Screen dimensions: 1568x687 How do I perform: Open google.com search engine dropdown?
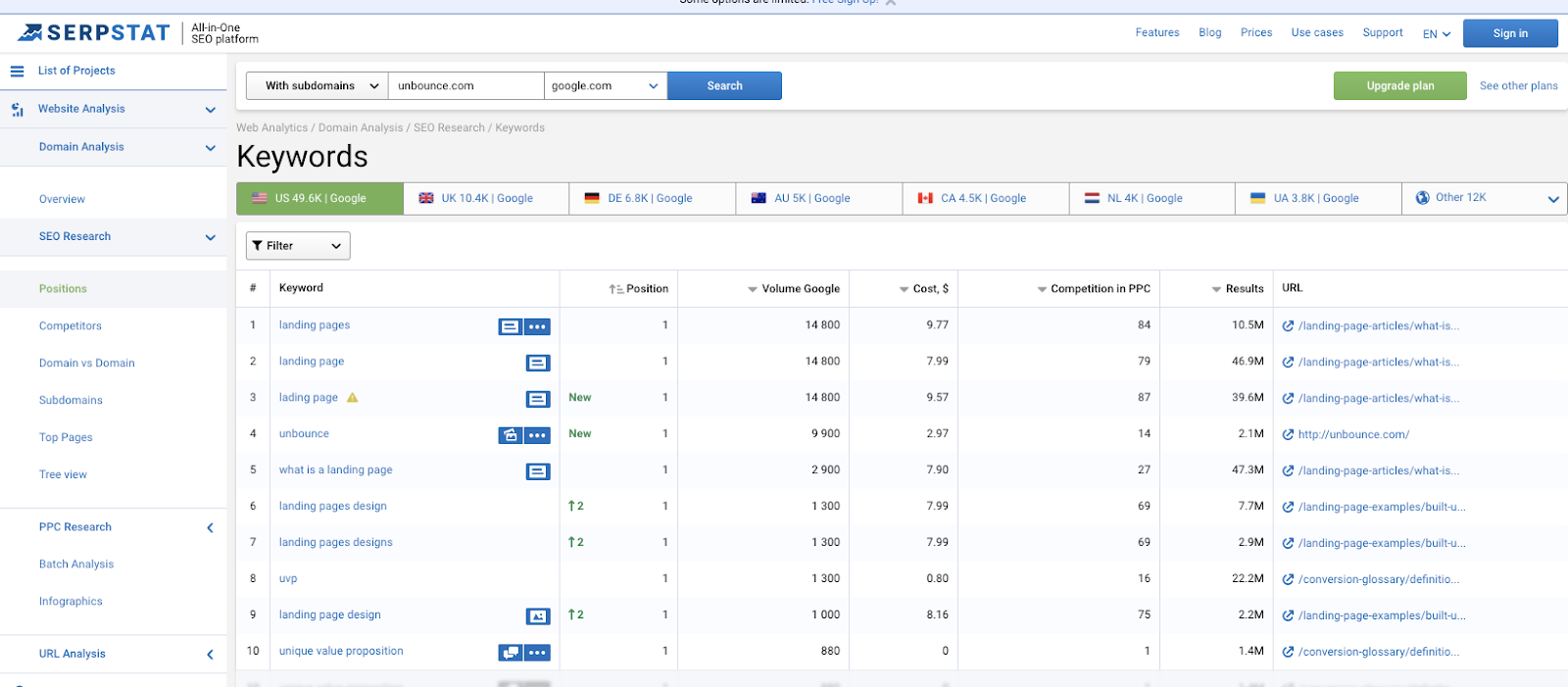pos(606,86)
